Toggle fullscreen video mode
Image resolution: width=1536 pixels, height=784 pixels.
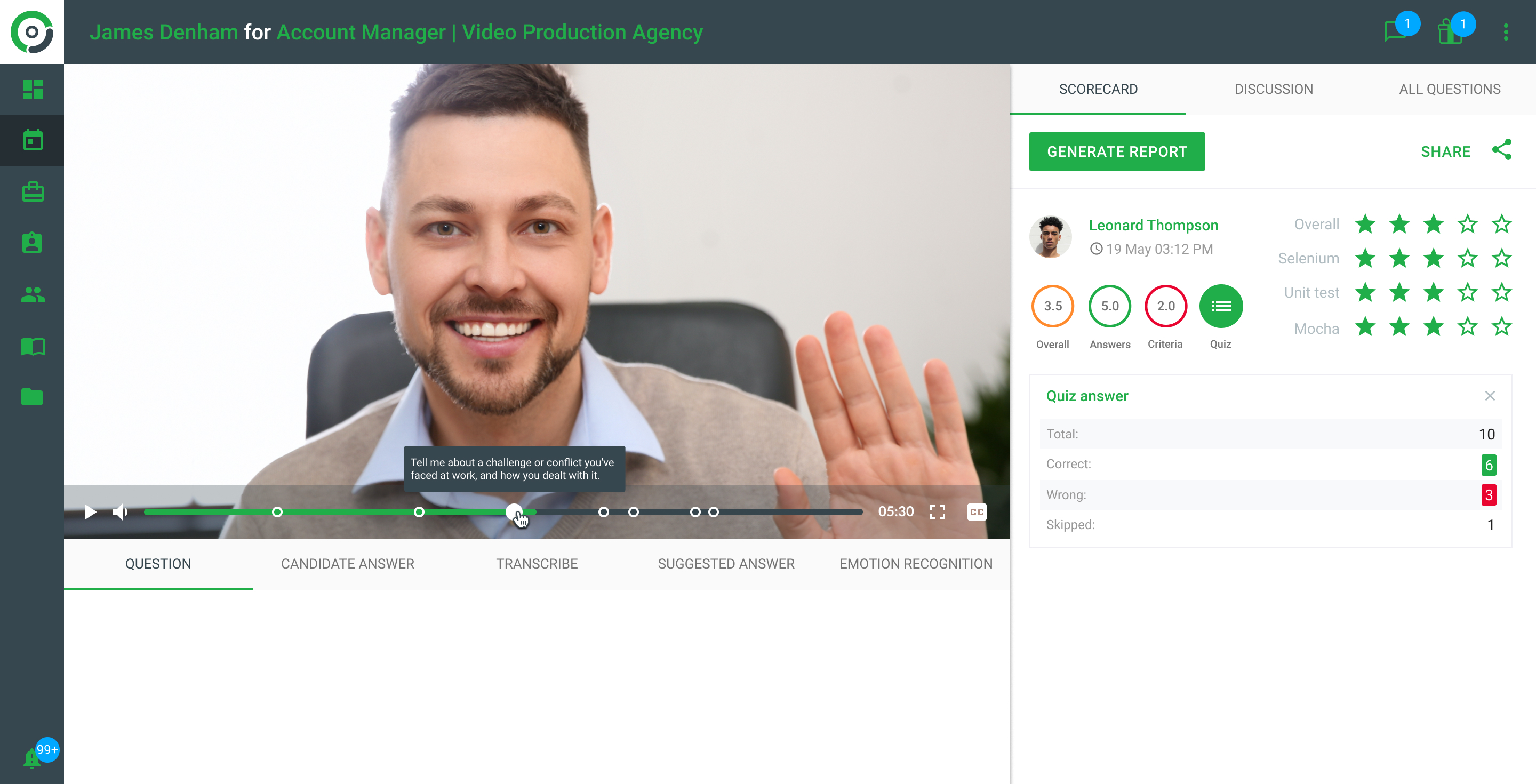(x=937, y=511)
